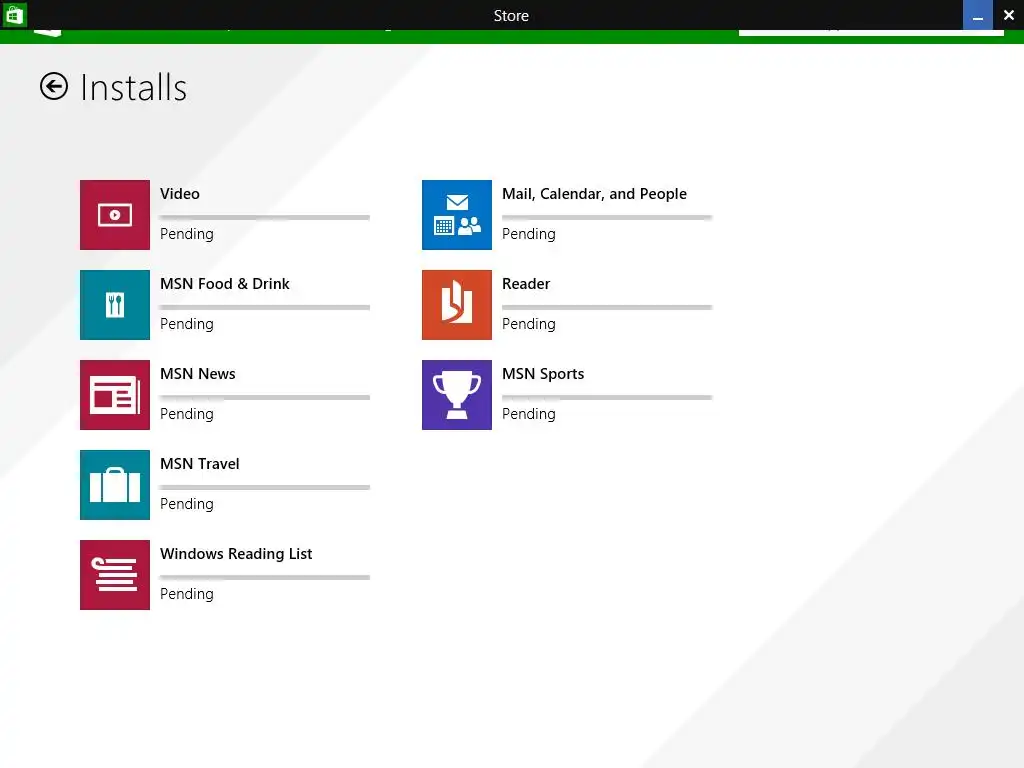The width and height of the screenshot is (1024, 768).
Task: Close the Store window
Action: pos(1008,15)
